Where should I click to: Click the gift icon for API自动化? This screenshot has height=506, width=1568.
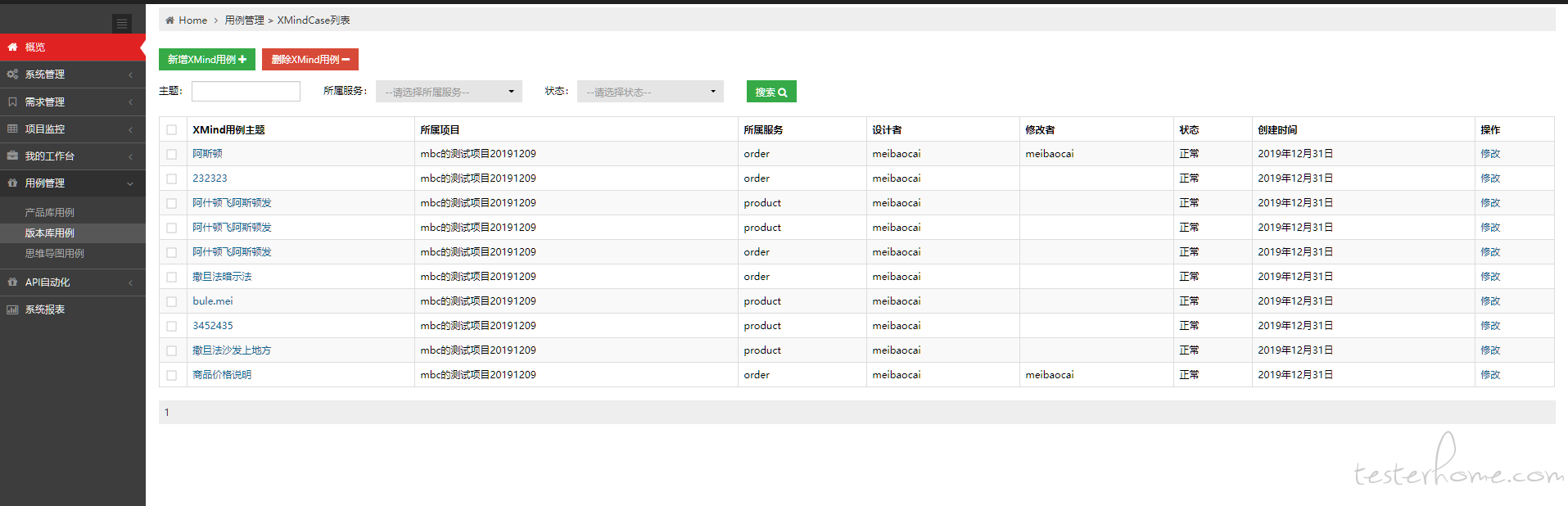(12, 282)
